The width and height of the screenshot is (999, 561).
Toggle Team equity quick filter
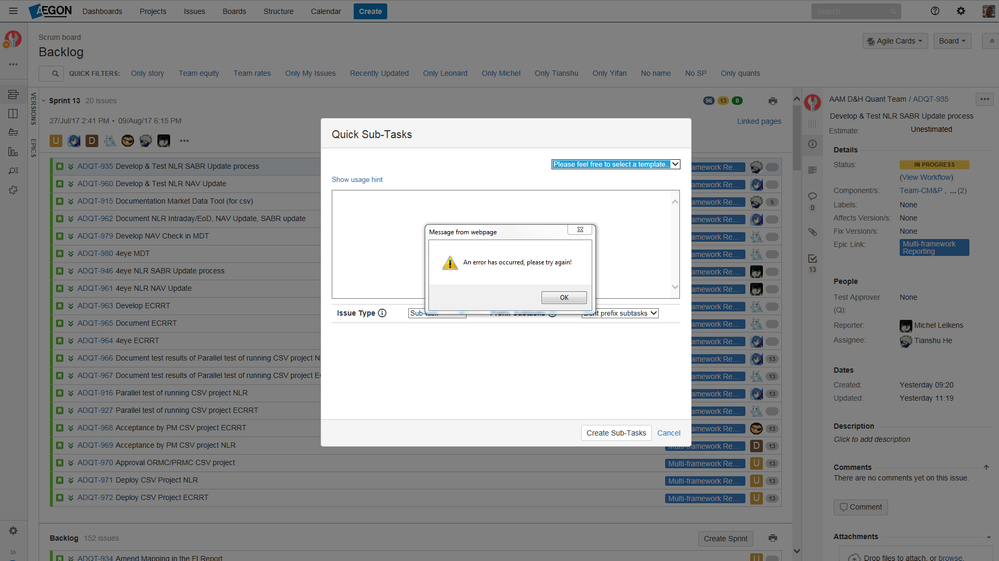point(199,73)
